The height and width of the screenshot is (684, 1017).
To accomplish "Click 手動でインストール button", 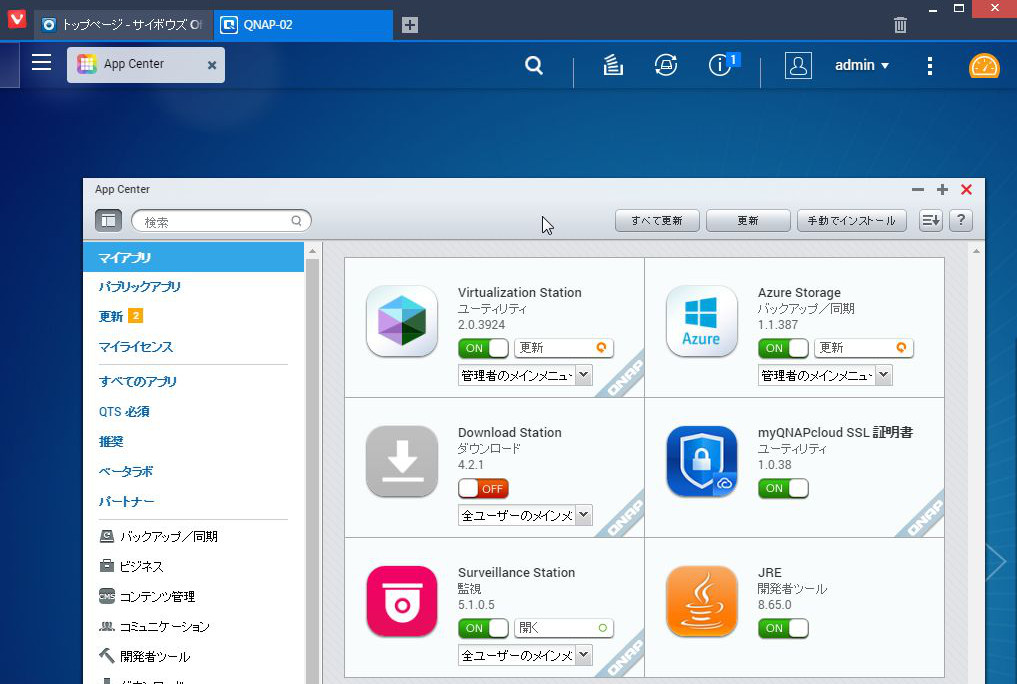I will tap(852, 220).
